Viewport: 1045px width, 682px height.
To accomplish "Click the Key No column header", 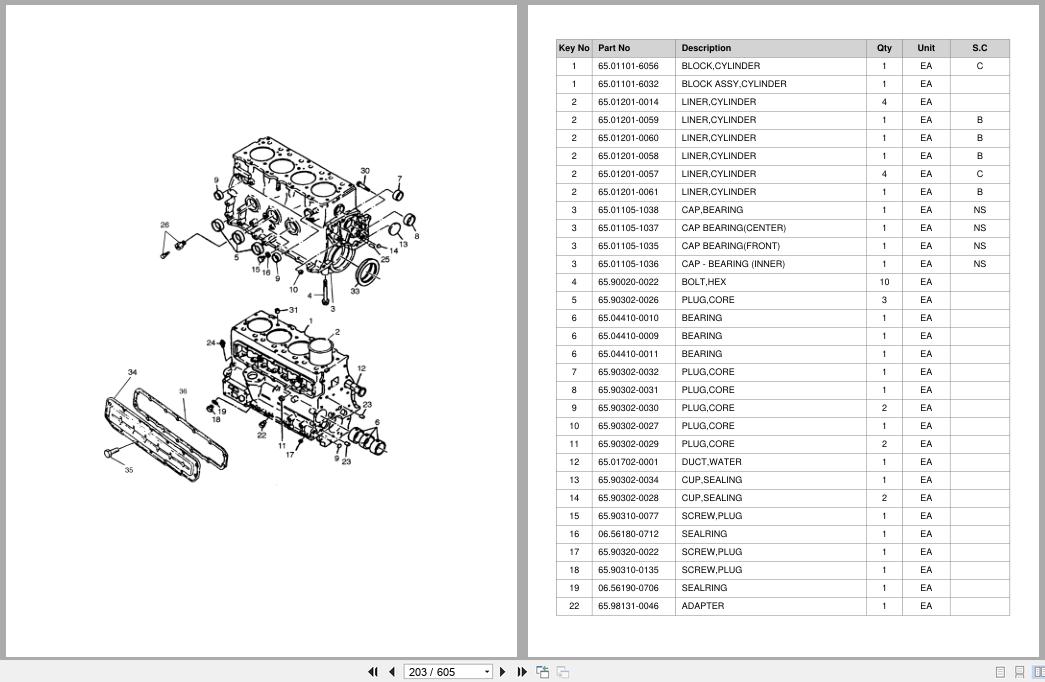I will [x=574, y=48].
